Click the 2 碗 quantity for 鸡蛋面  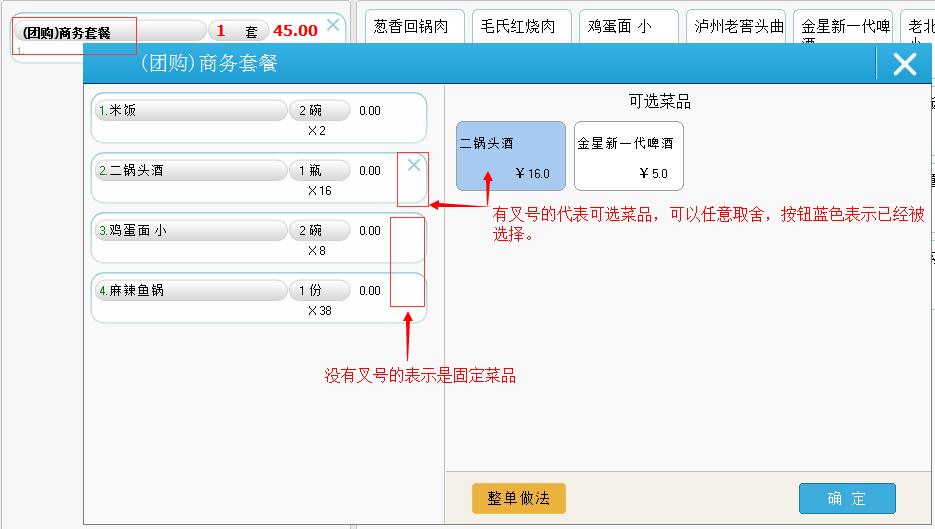319,231
